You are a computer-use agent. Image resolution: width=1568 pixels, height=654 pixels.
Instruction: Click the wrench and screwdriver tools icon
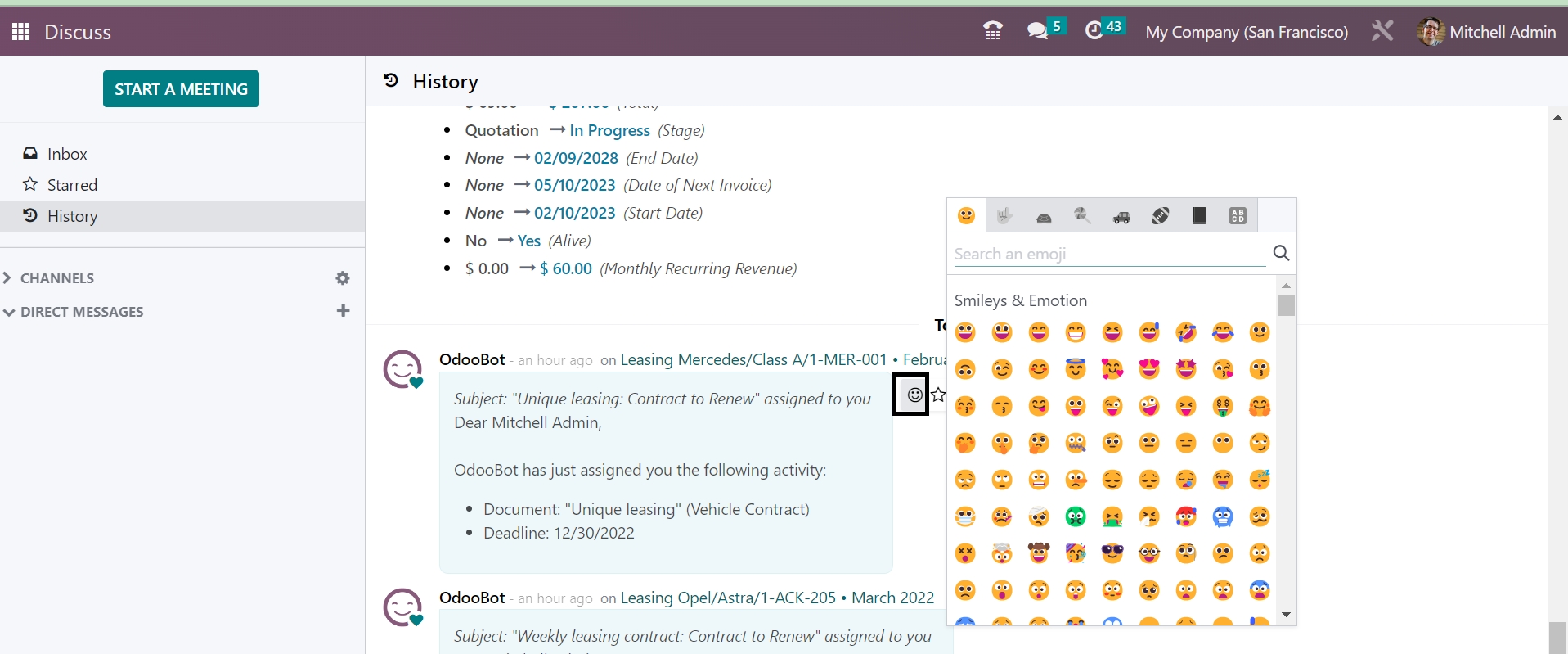1382,32
